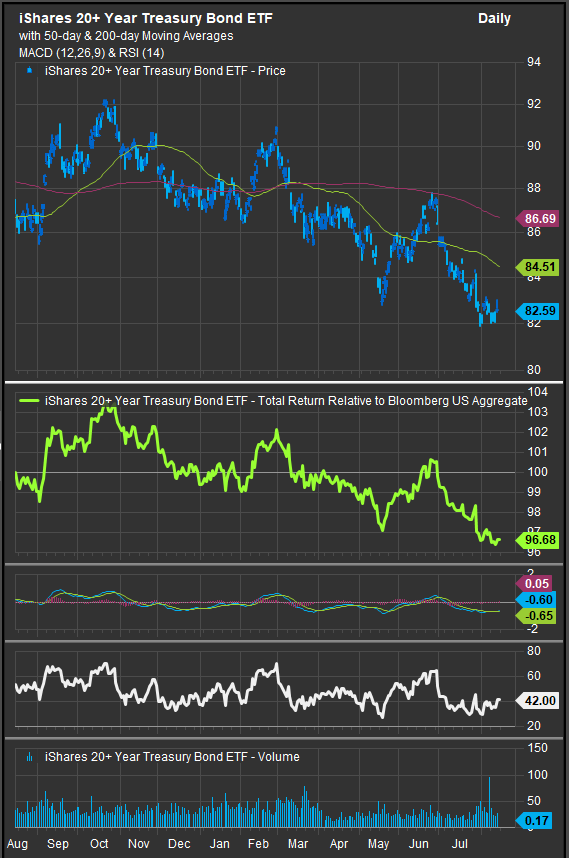Click the iShares 20+ Year Treasury Bond ETF title
This screenshot has height=858, width=569.
(146, 18)
